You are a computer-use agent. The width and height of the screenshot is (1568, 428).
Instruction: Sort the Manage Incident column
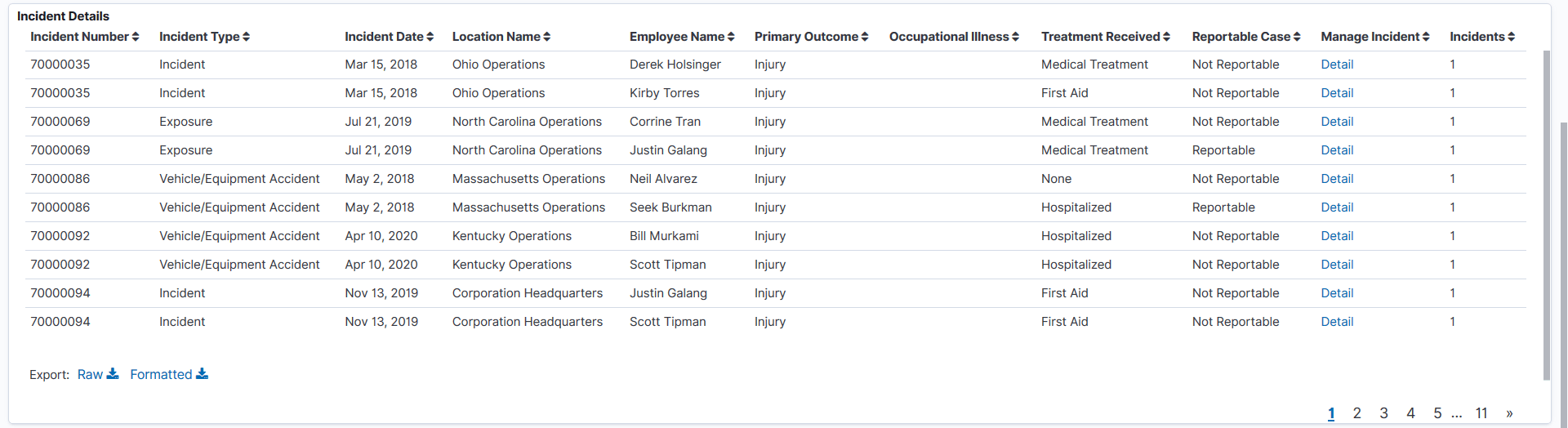pos(1426,37)
